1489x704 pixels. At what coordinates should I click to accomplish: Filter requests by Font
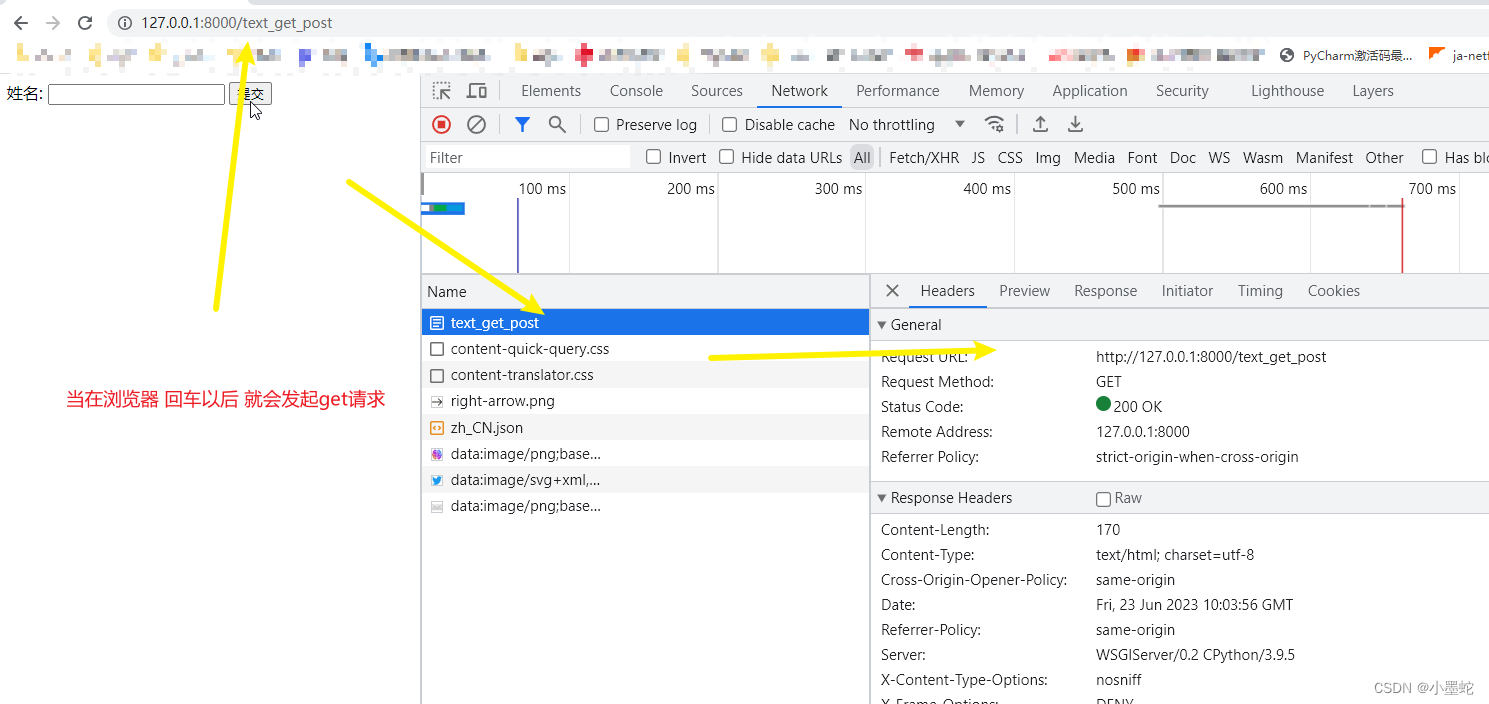pyautogui.click(x=1142, y=157)
